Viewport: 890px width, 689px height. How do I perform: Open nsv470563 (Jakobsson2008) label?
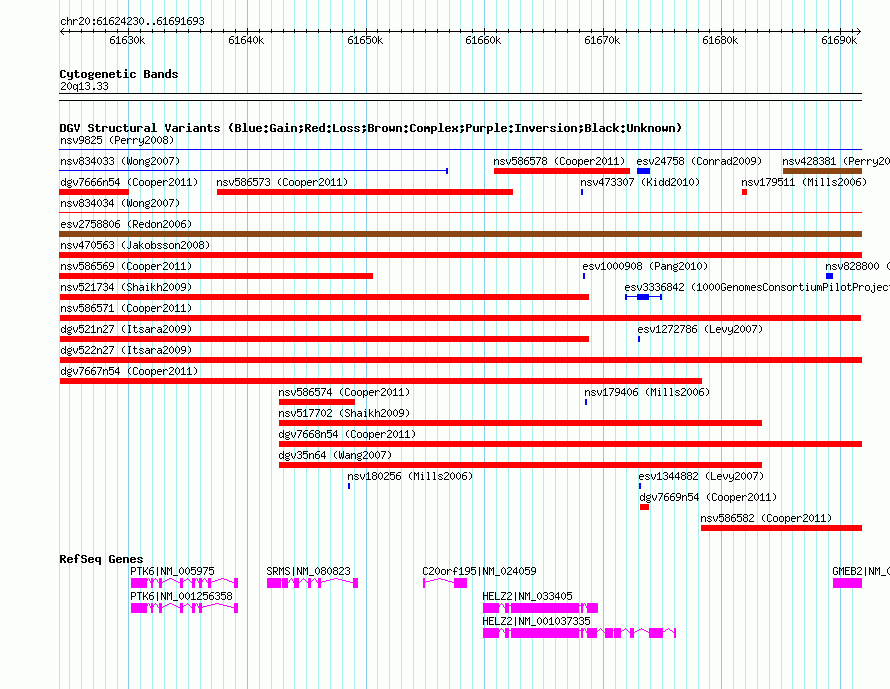tap(135, 245)
